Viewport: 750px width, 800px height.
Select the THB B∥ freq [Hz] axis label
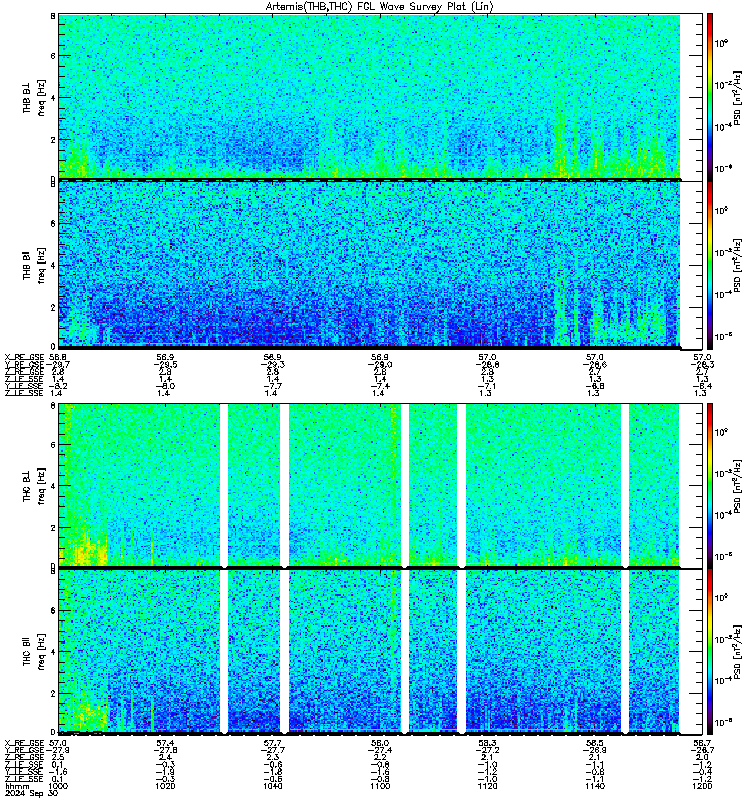coord(34,265)
